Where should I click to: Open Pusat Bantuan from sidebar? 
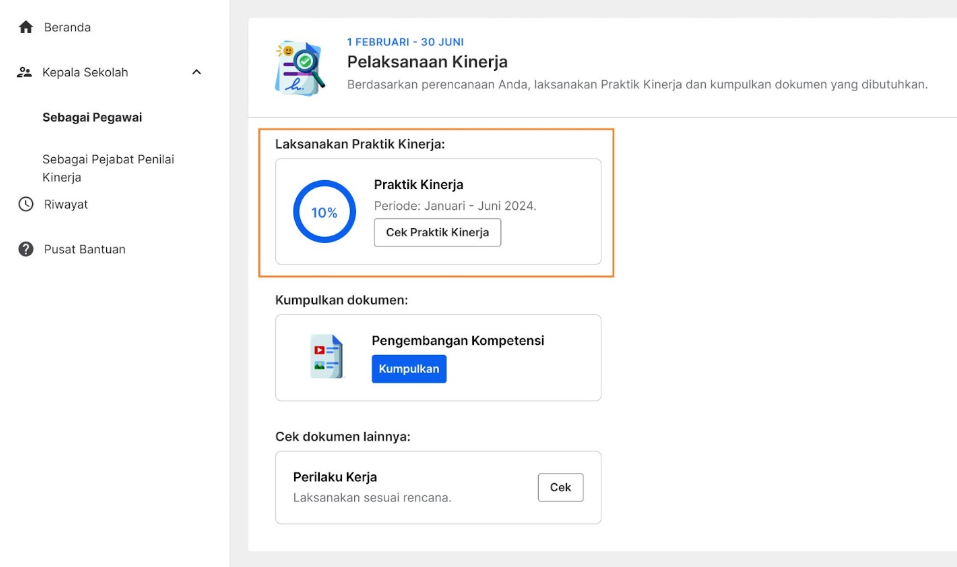pos(85,249)
